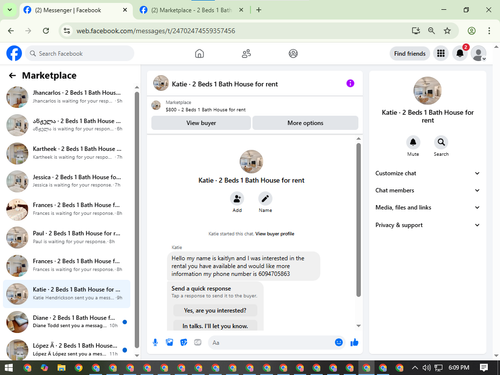Viewport: 500px width, 375px height.
Task: Open the Windows notification center icon
Action: click(x=484, y=368)
